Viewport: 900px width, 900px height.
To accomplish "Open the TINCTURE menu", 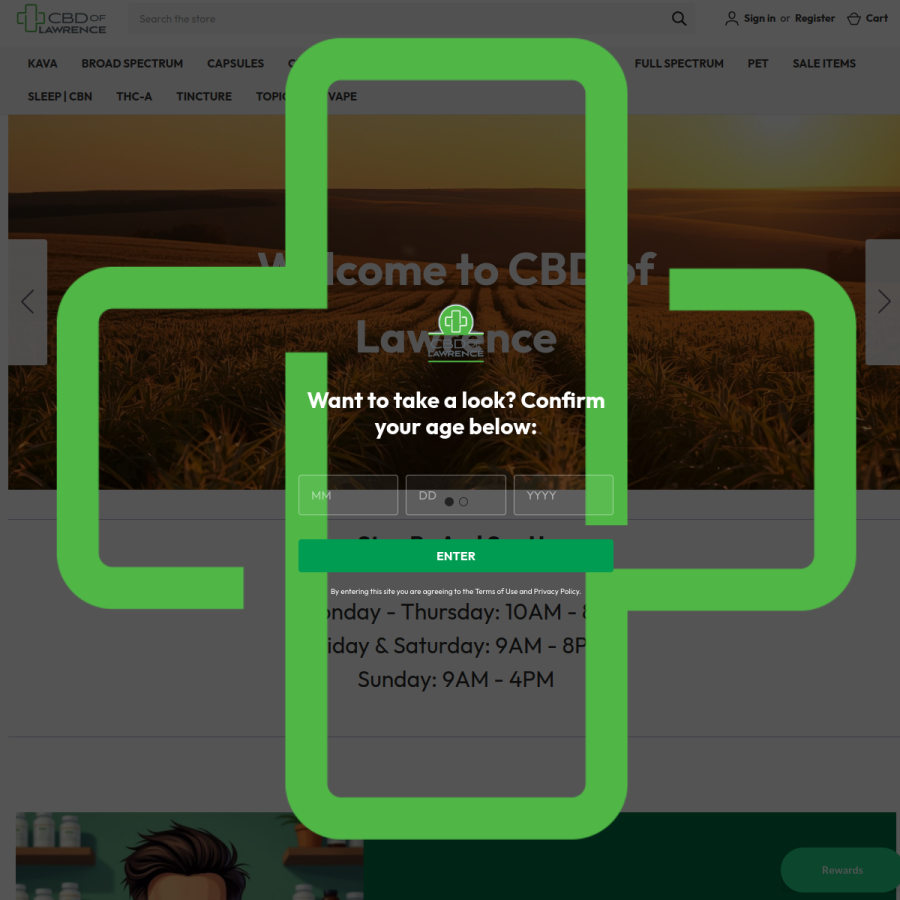I will (204, 96).
